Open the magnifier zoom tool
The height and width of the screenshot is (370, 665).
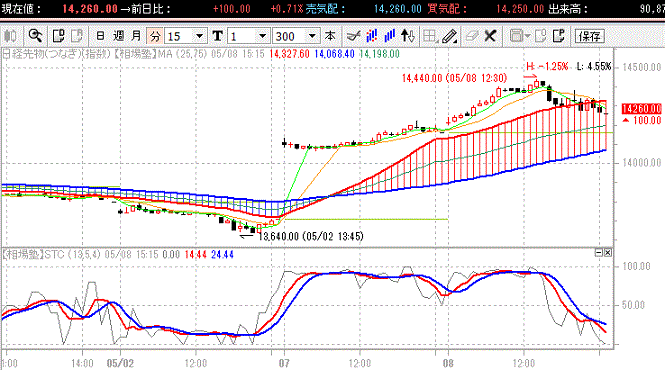[35, 36]
